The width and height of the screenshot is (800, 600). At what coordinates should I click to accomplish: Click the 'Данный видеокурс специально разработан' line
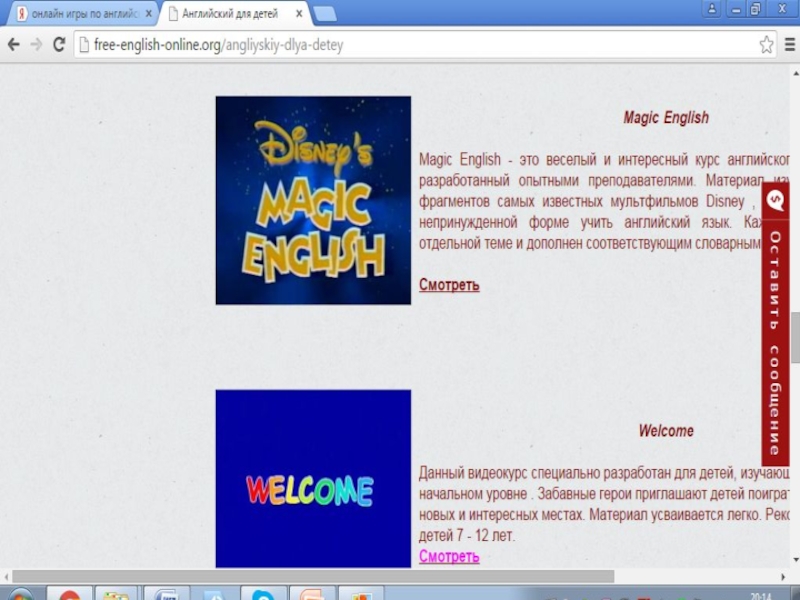(x=604, y=473)
